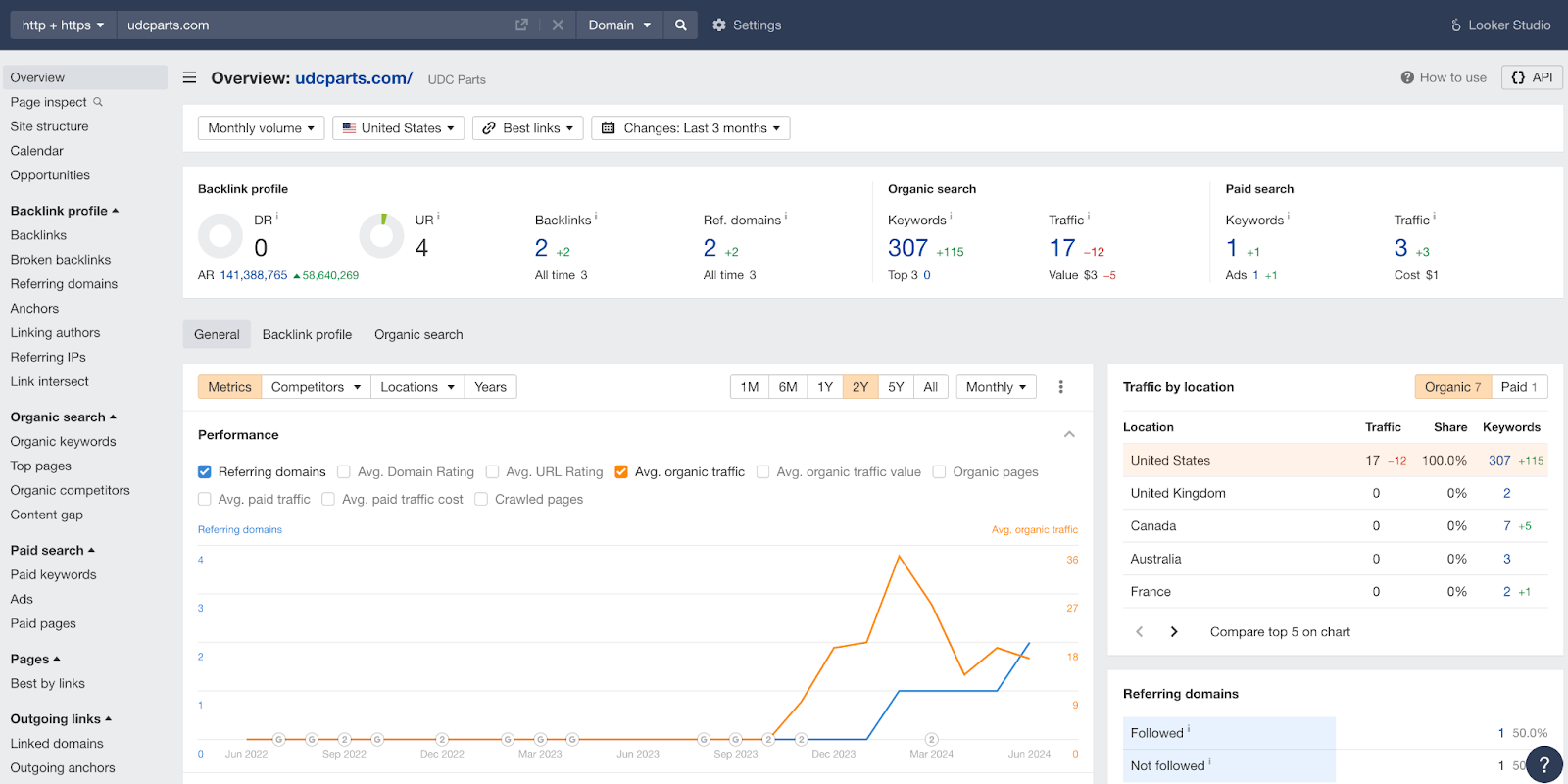Open Broken backlinks in sidebar
This screenshot has height=784, width=1568.
[61, 260]
